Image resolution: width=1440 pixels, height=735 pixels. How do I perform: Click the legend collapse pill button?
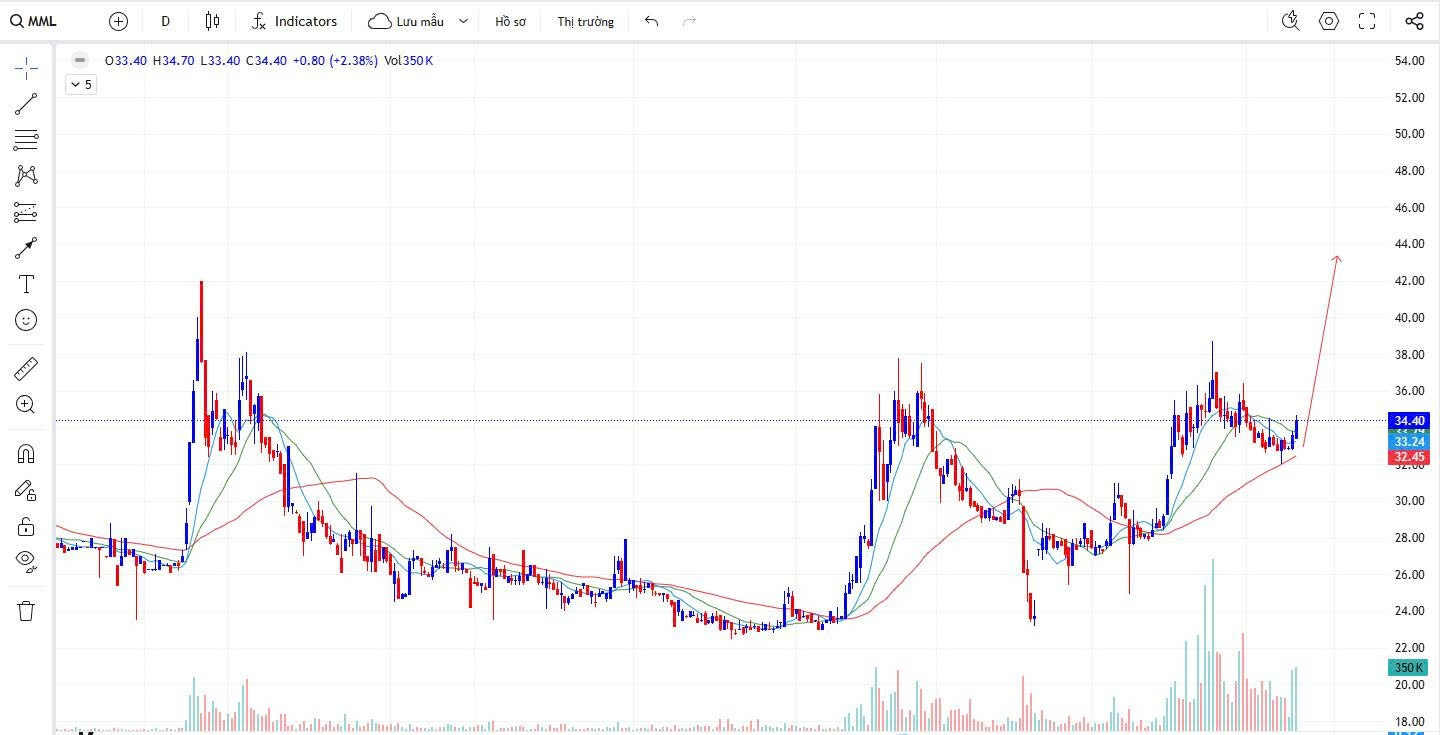coord(80,60)
